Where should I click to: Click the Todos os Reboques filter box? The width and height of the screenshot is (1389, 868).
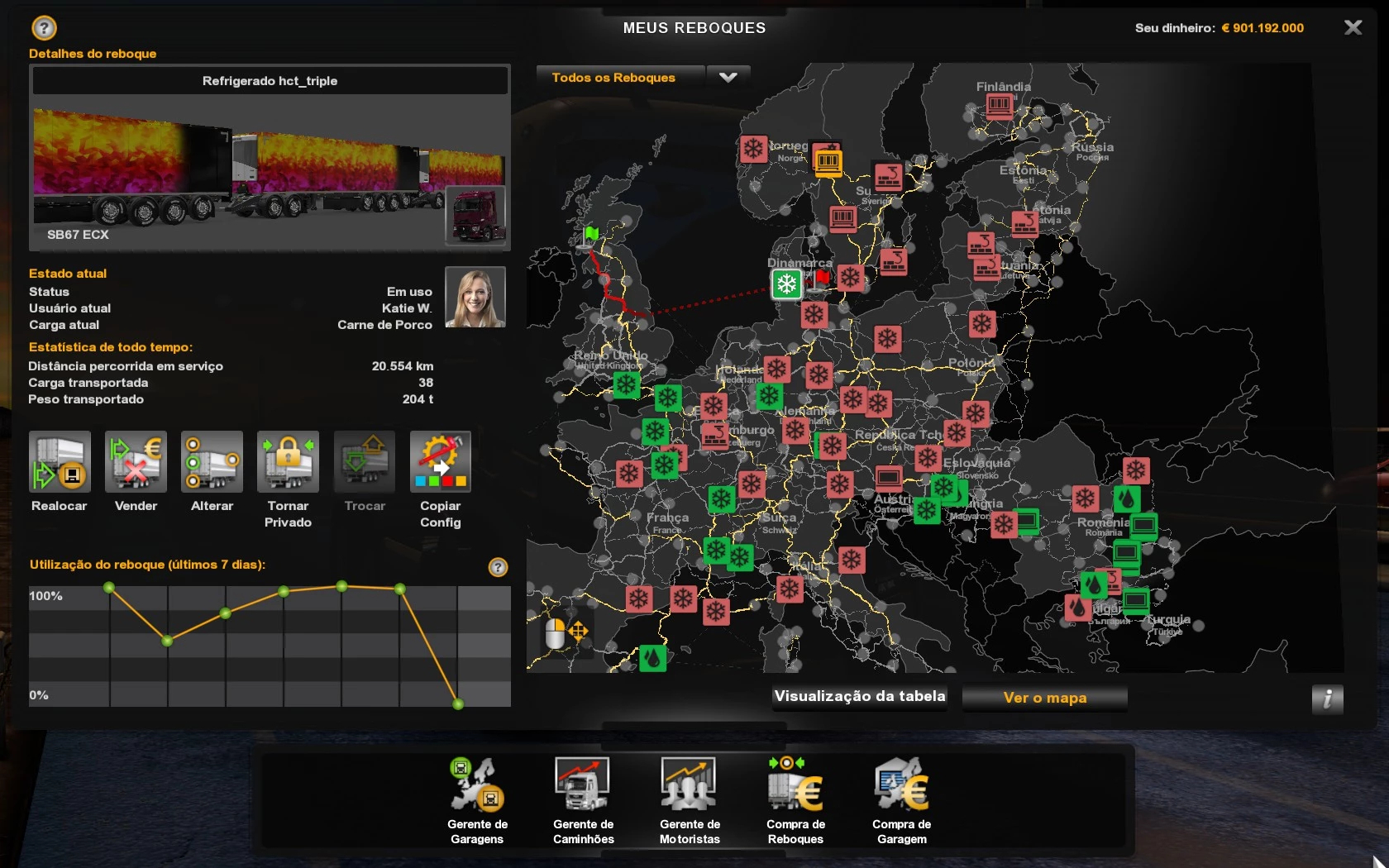coord(620,78)
